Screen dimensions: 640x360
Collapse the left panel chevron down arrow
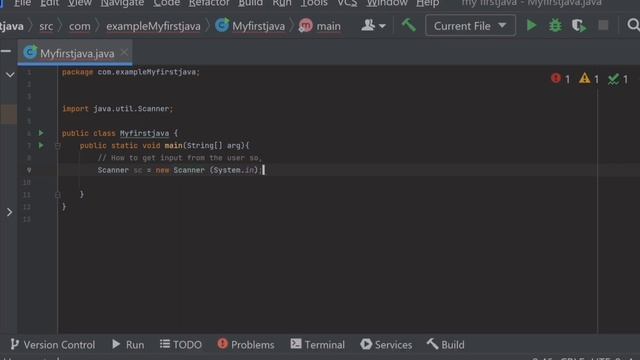tap(10, 75)
